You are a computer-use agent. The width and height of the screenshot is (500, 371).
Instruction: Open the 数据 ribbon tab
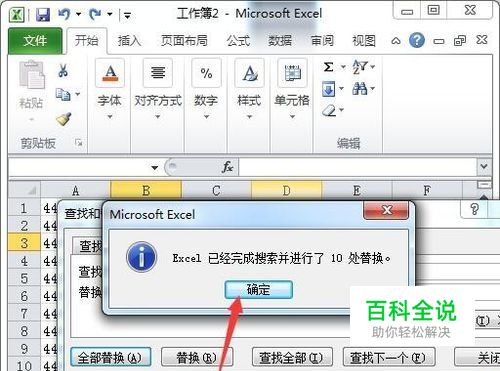280,41
